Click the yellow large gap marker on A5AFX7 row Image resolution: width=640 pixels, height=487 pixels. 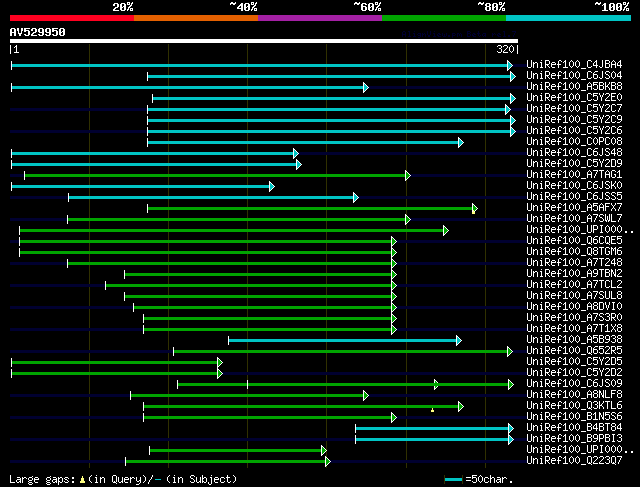(x=473, y=212)
